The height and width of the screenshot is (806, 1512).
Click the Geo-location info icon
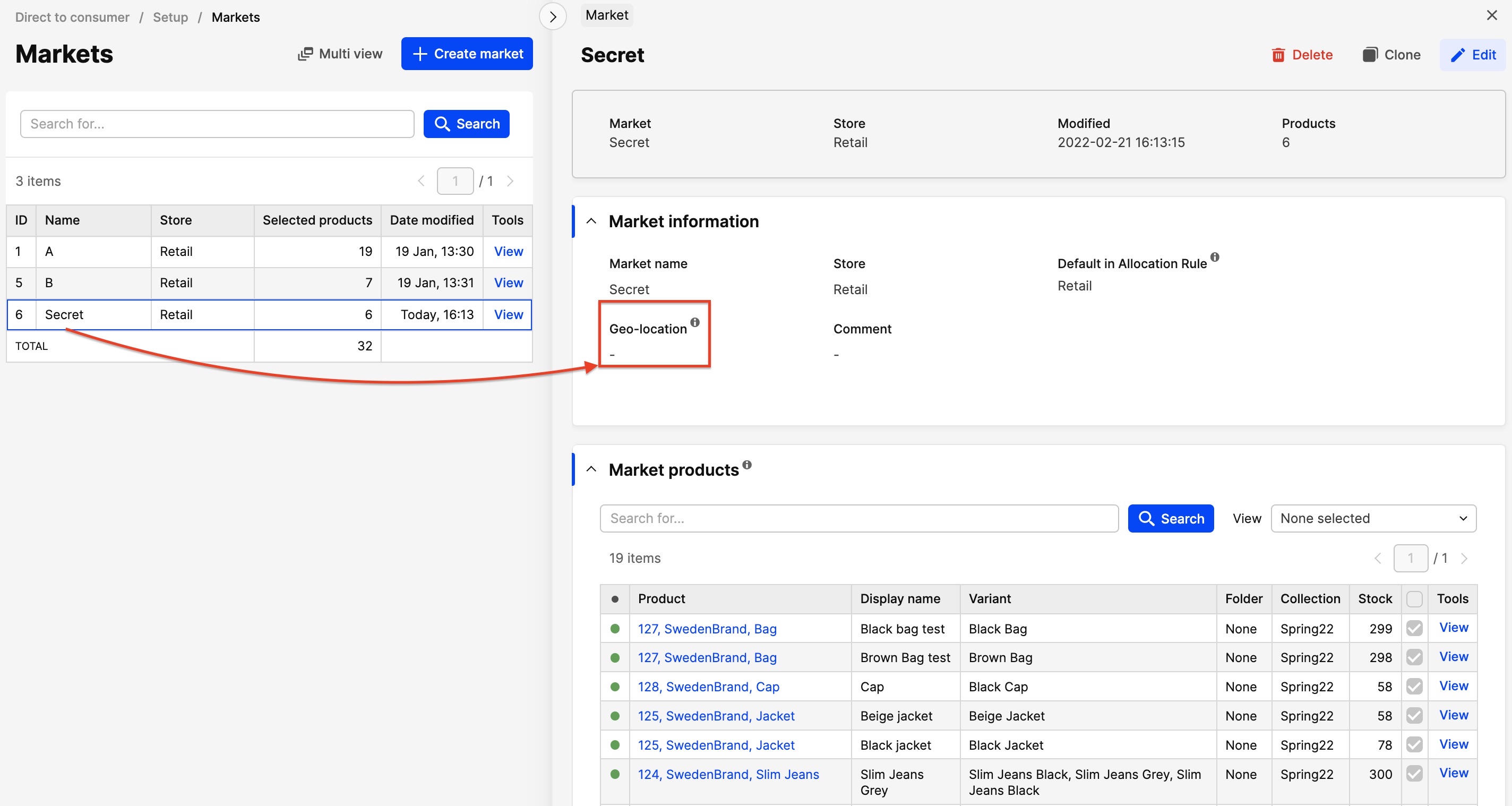coord(695,322)
